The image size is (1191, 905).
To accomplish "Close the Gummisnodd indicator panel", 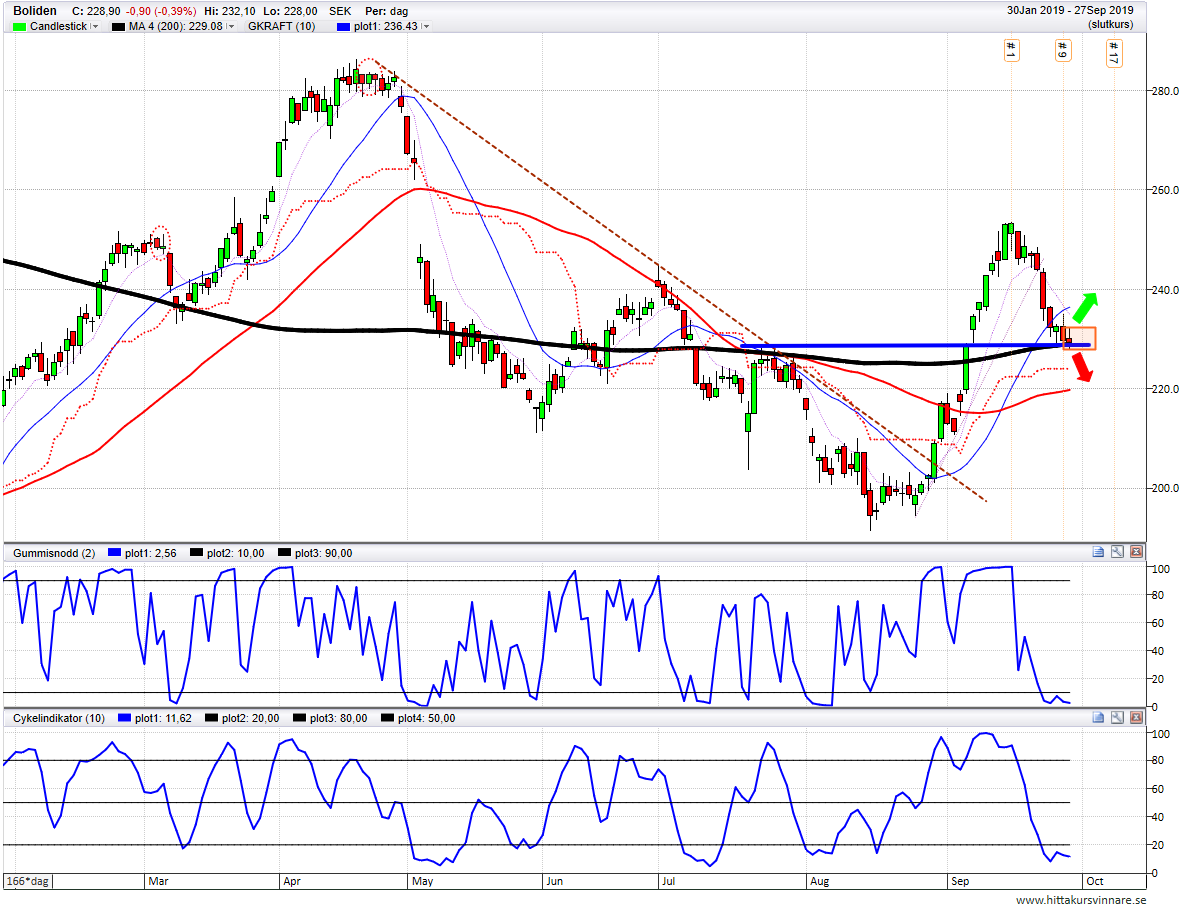I will coord(1136,552).
